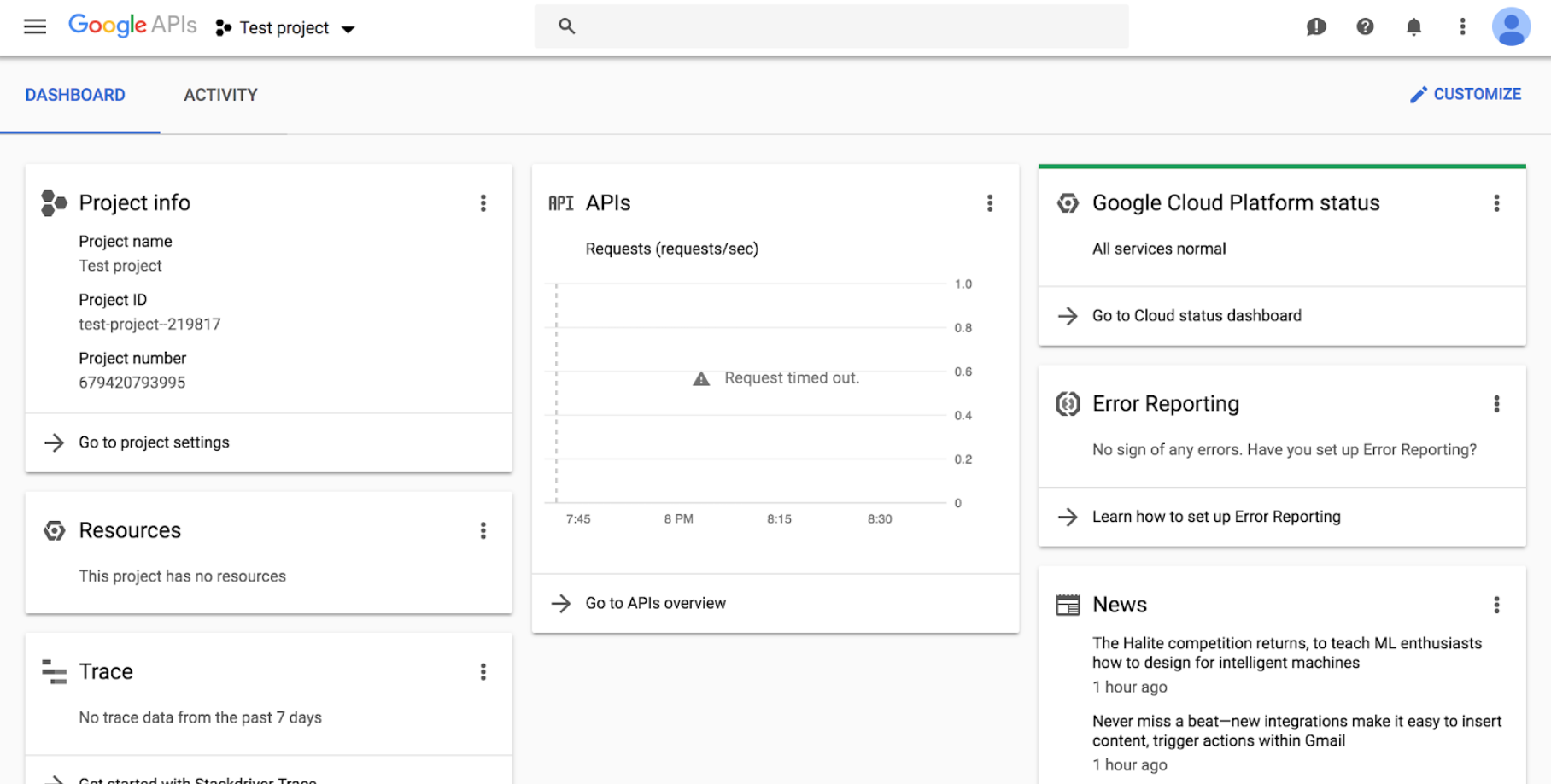Viewport: 1551px width, 784px height.
Task: Open the user account avatar
Action: [1510, 27]
